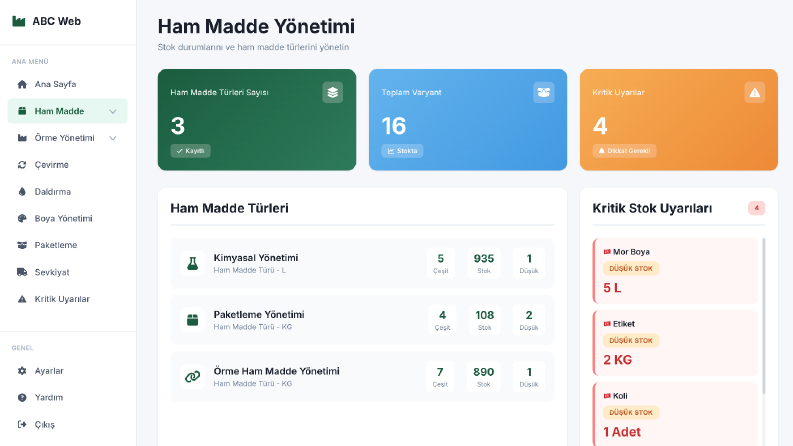Click the Örme Yönetimi factory icon
This screenshot has height=446, width=793.
(x=22, y=138)
